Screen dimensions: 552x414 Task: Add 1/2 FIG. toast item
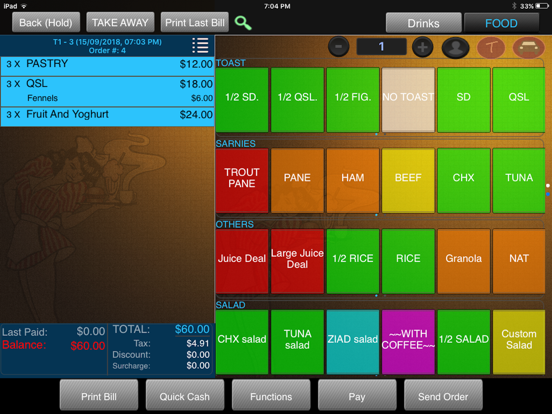click(x=353, y=100)
